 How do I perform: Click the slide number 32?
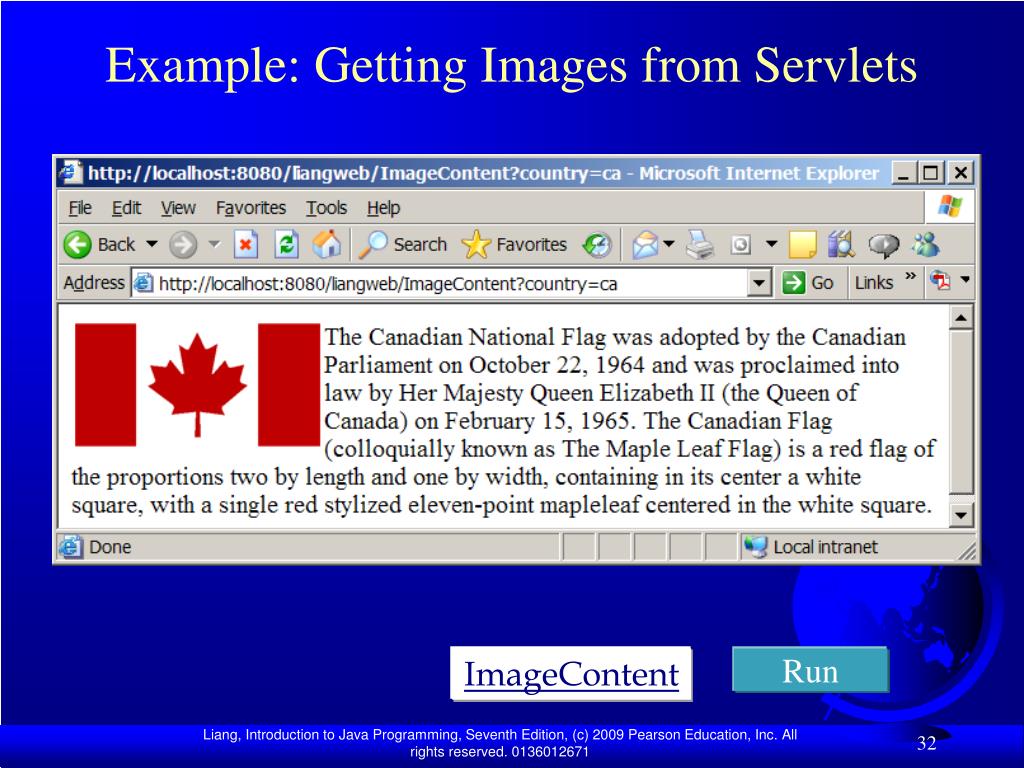[927, 743]
